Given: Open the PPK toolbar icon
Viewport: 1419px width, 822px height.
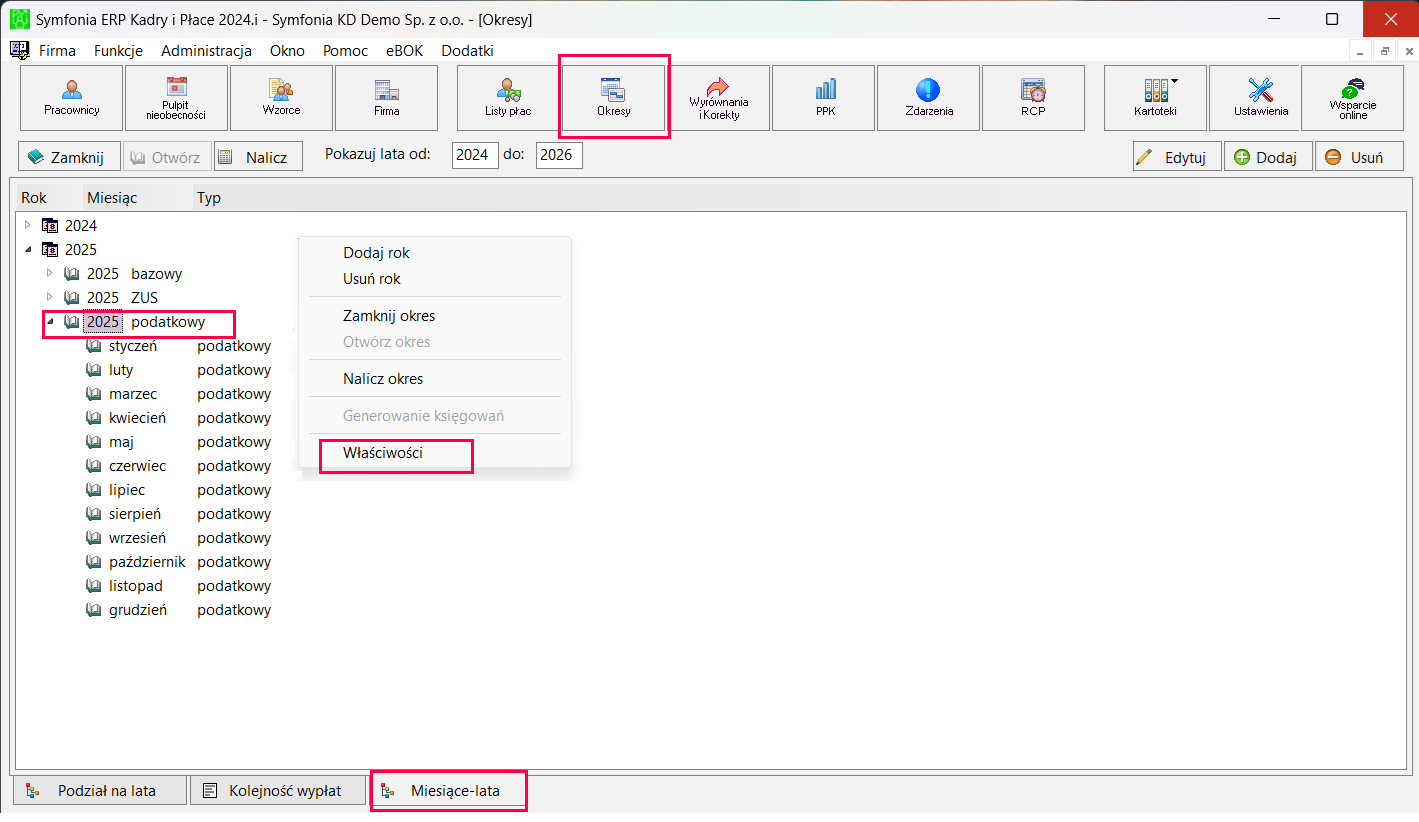Looking at the screenshot, I should [823, 98].
